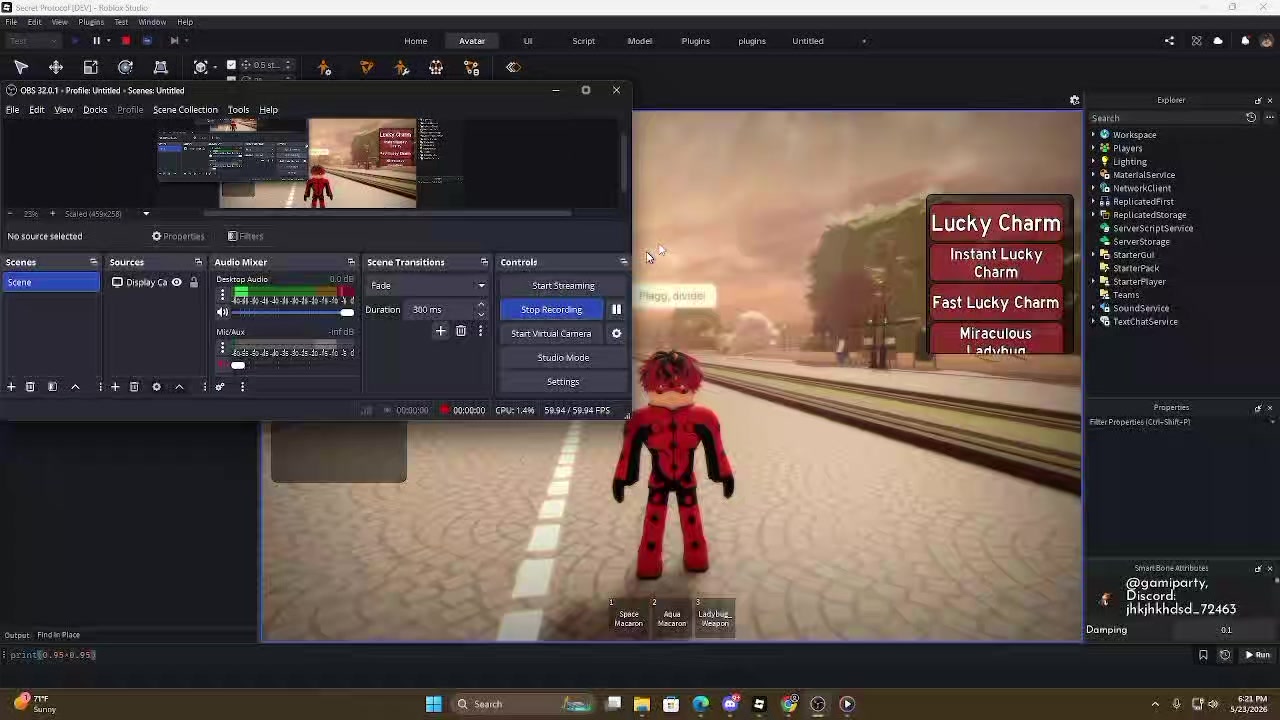
Task: Open the Fade transition dropdown
Action: [427, 286]
